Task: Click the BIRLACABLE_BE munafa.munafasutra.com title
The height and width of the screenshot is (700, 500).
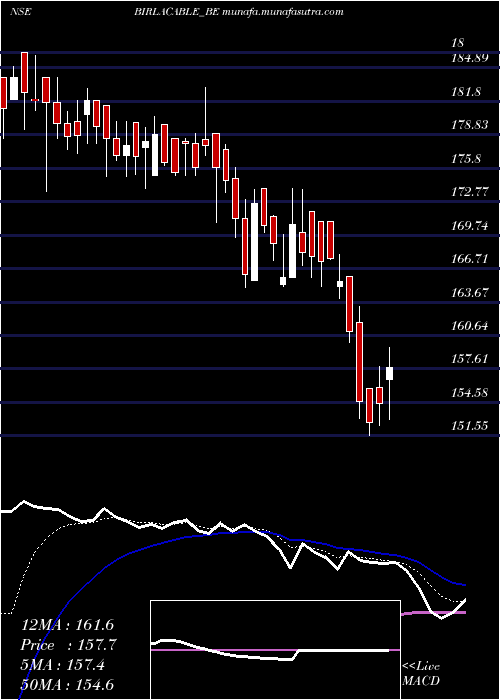Action: tap(238, 12)
